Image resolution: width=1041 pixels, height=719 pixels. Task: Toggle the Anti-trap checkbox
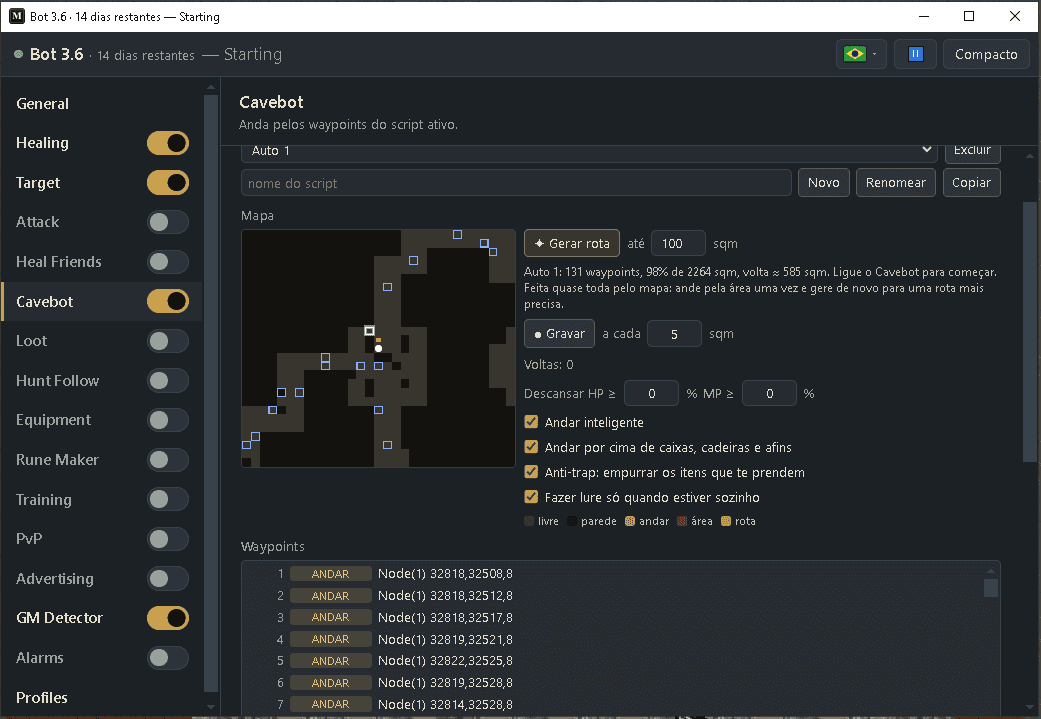tap(531, 472)
